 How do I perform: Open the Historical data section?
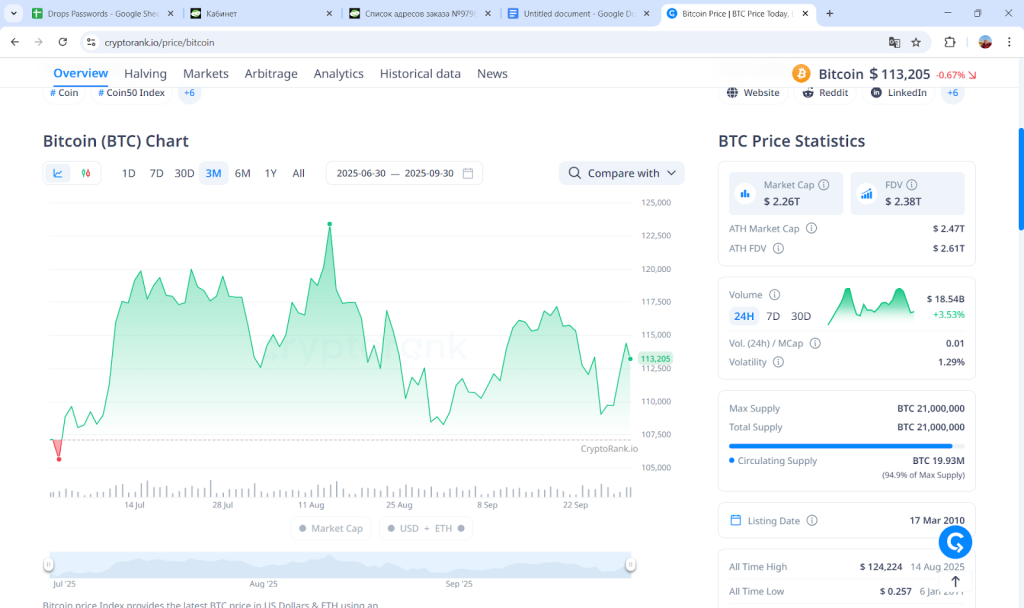tap(420, 73)
